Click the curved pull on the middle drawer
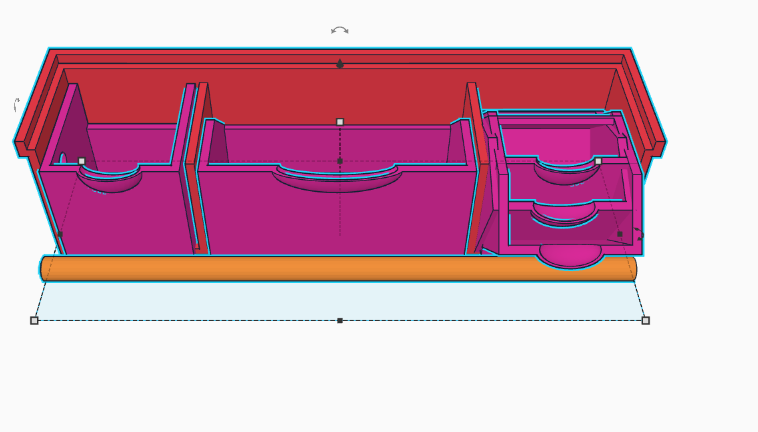The width and height of the screenshot is (758, 432). tap(337, 178)
